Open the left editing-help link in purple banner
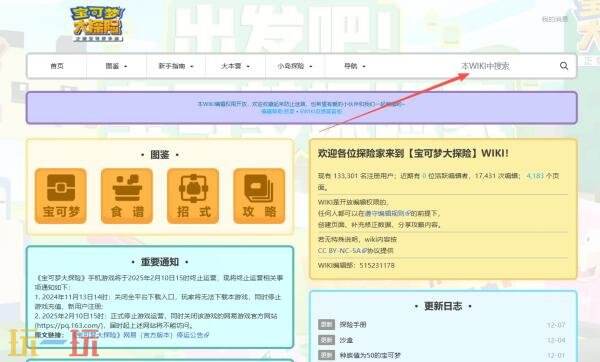The image size is (600, 362). pyautogui.click(x=278, y=111)
